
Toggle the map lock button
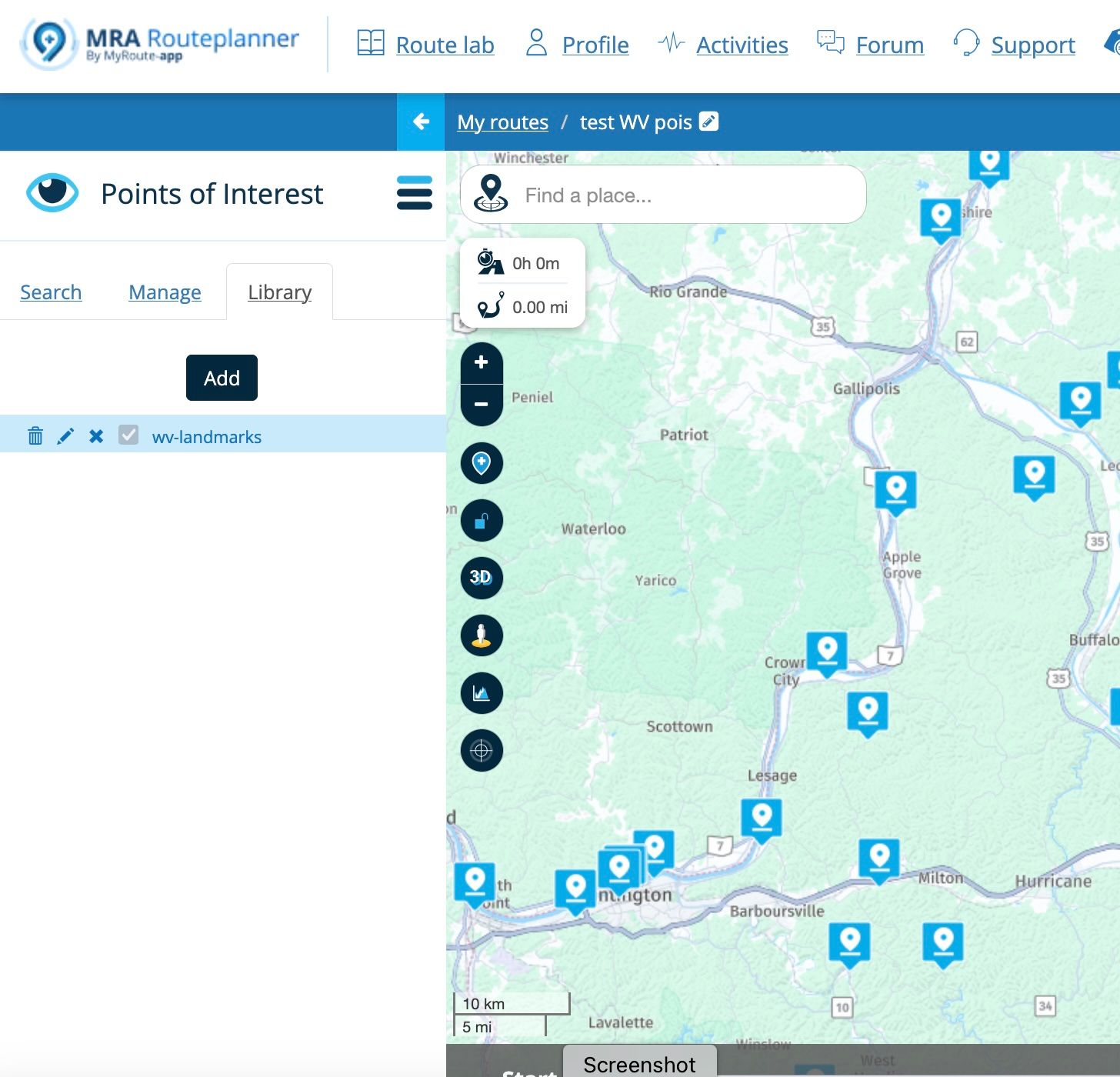[482, 521]
